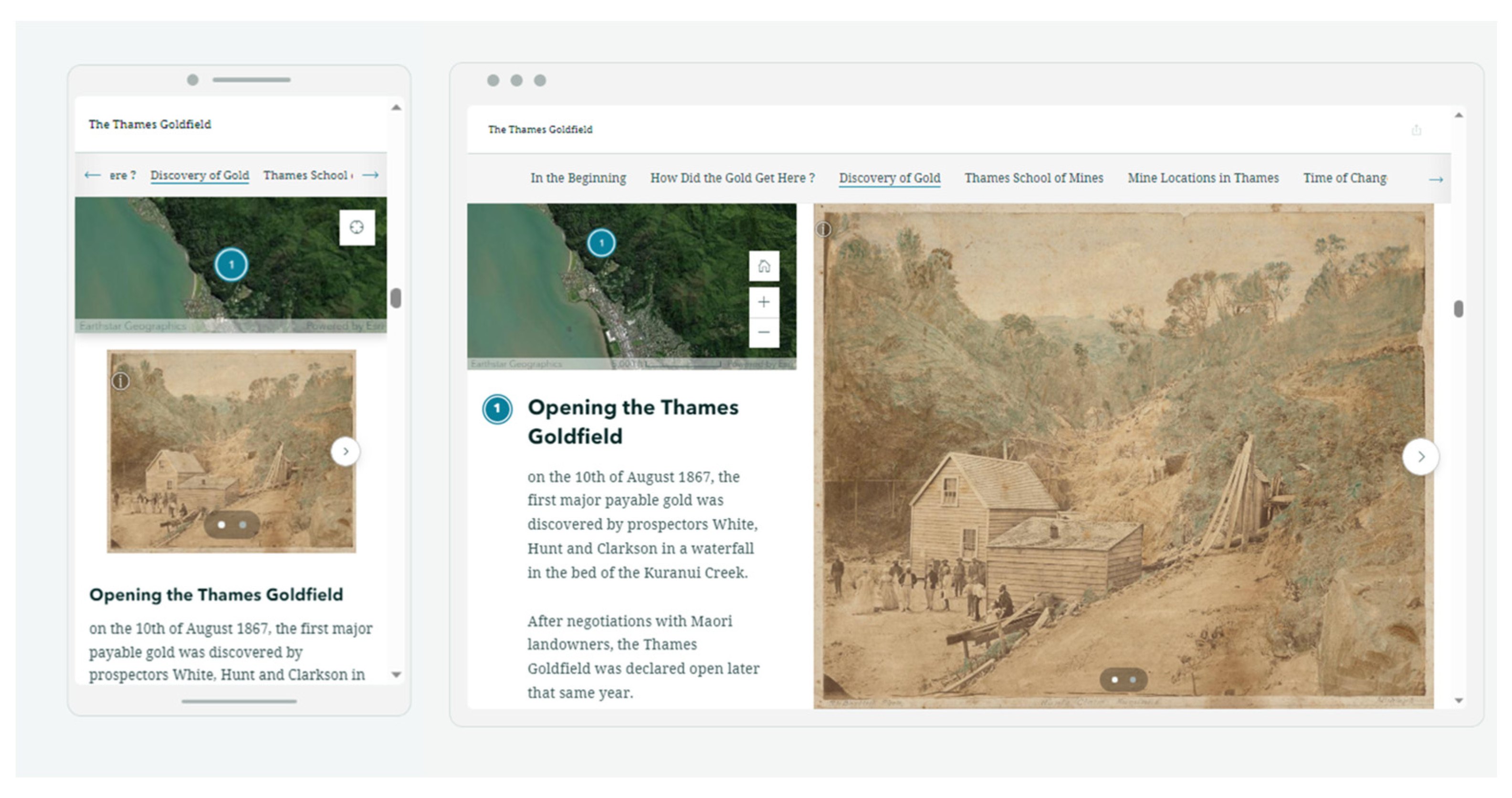Image resolution: width=1512 pixels, height=798 pixels.
Task: Open Mine Locations in Thames tab
Action: click(1203, 178)
